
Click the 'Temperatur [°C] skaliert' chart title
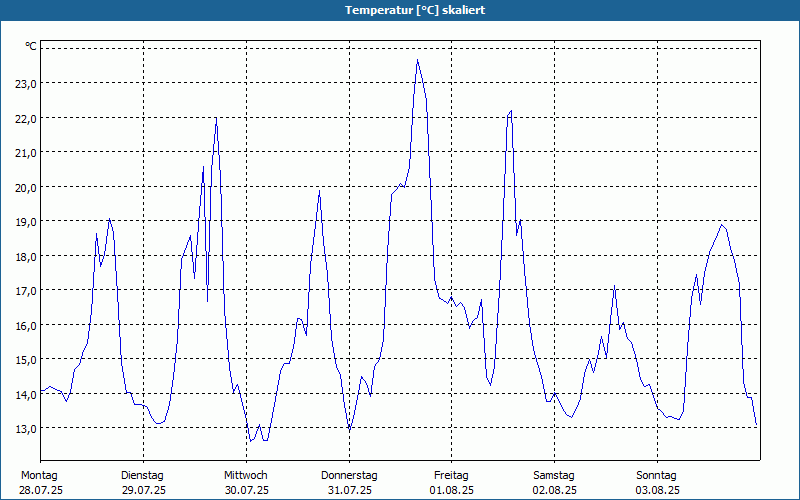tap(415, 10)
